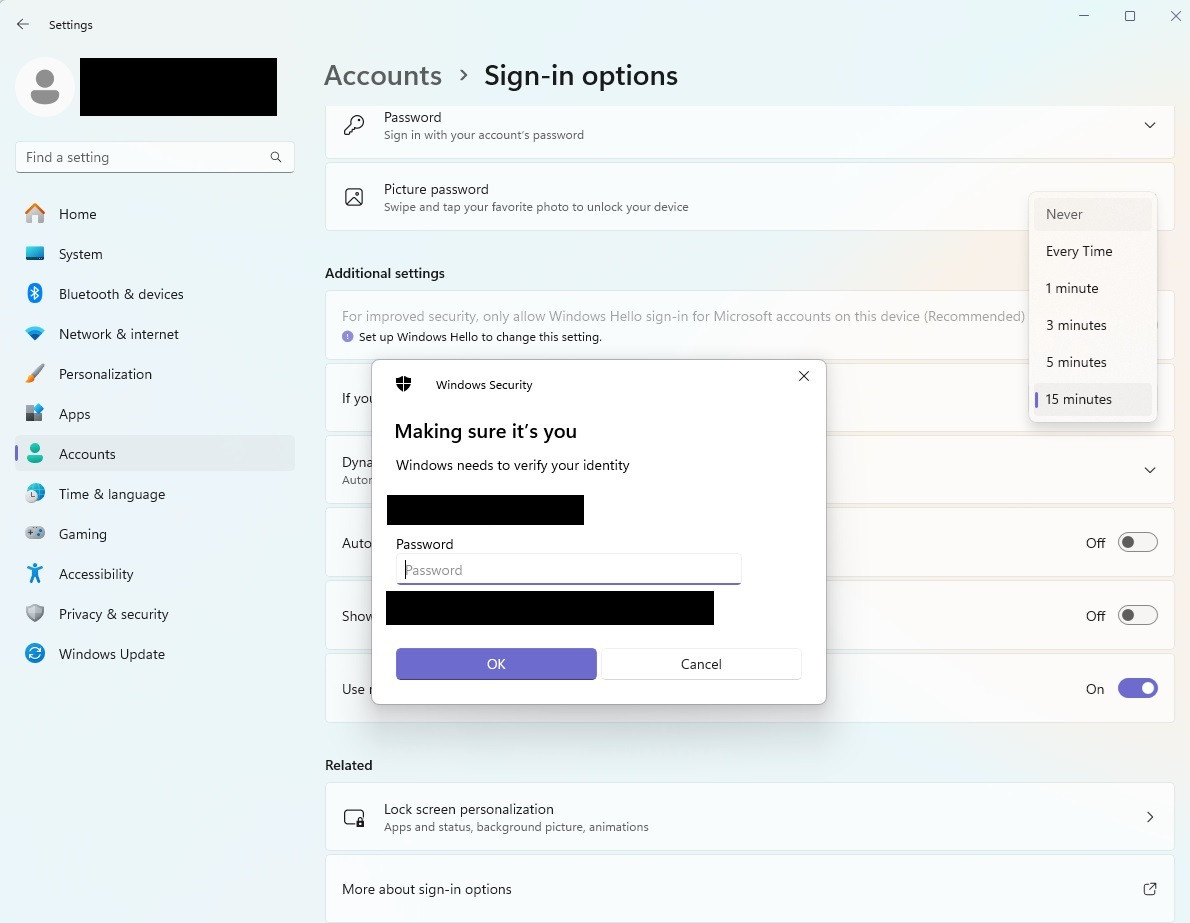Click the Accessibility figure icon
Image resolution: width=1190 pixels, height=923 pixels.
[35, 573]
